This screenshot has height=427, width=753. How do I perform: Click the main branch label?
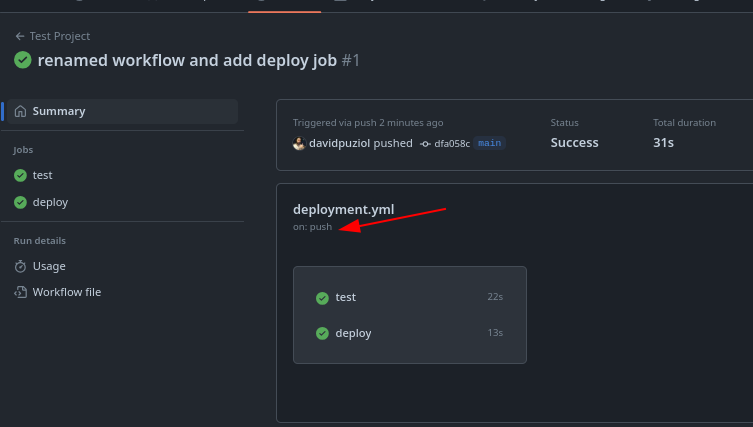[489, 143]
